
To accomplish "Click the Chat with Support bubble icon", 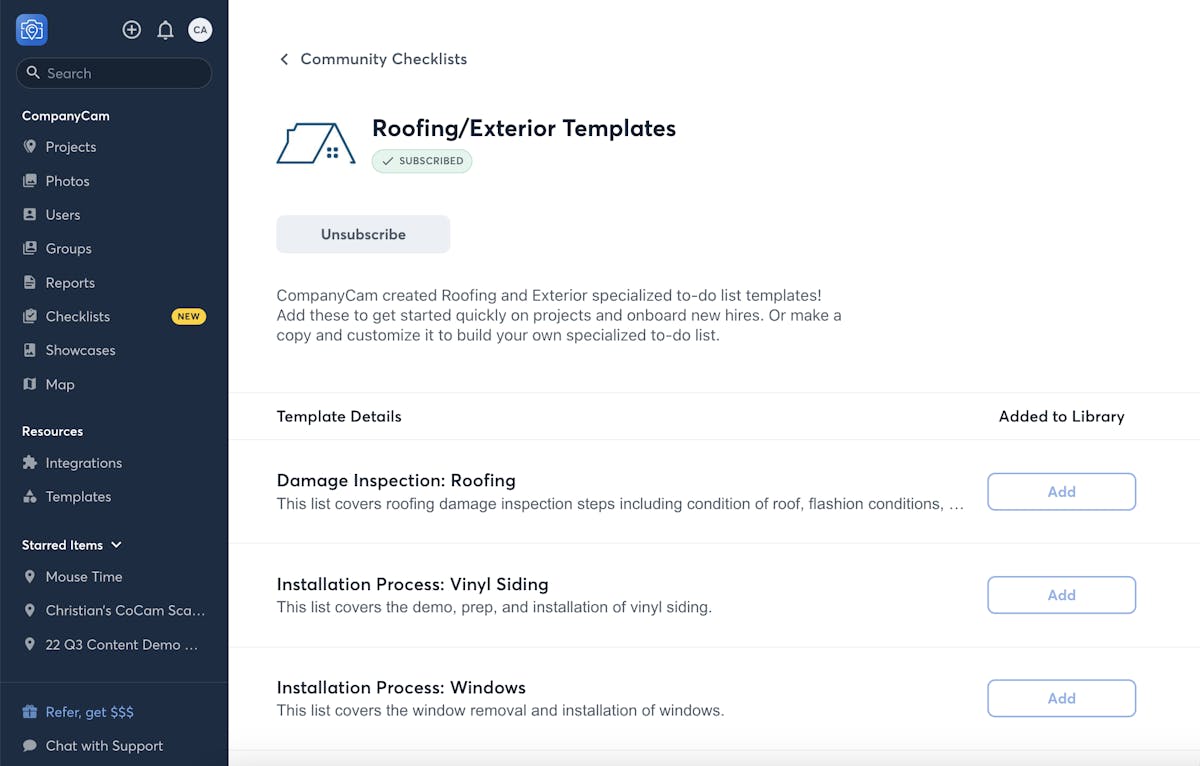I will coord(30,746).
